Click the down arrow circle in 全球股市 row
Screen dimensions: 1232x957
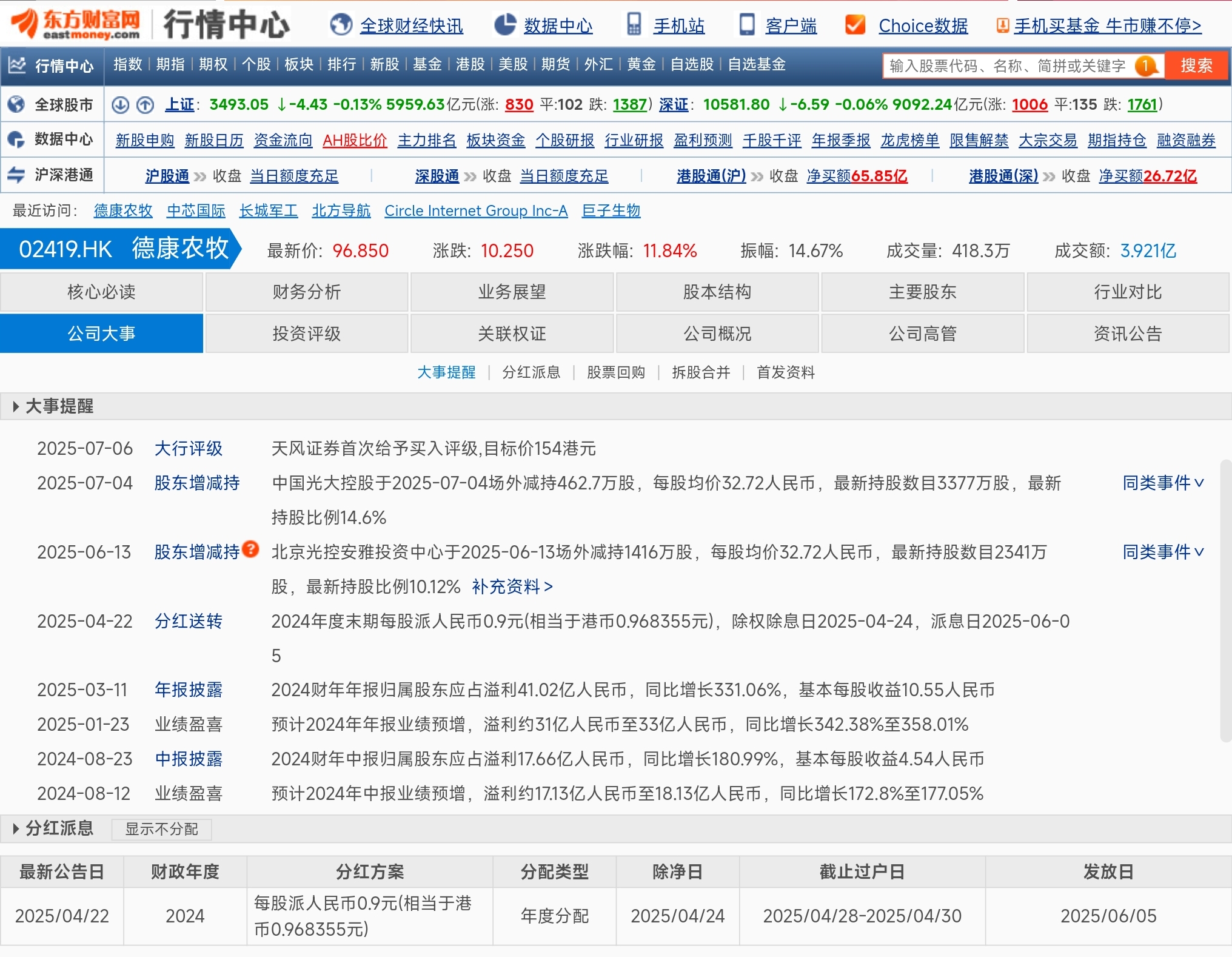click(121, 105)
